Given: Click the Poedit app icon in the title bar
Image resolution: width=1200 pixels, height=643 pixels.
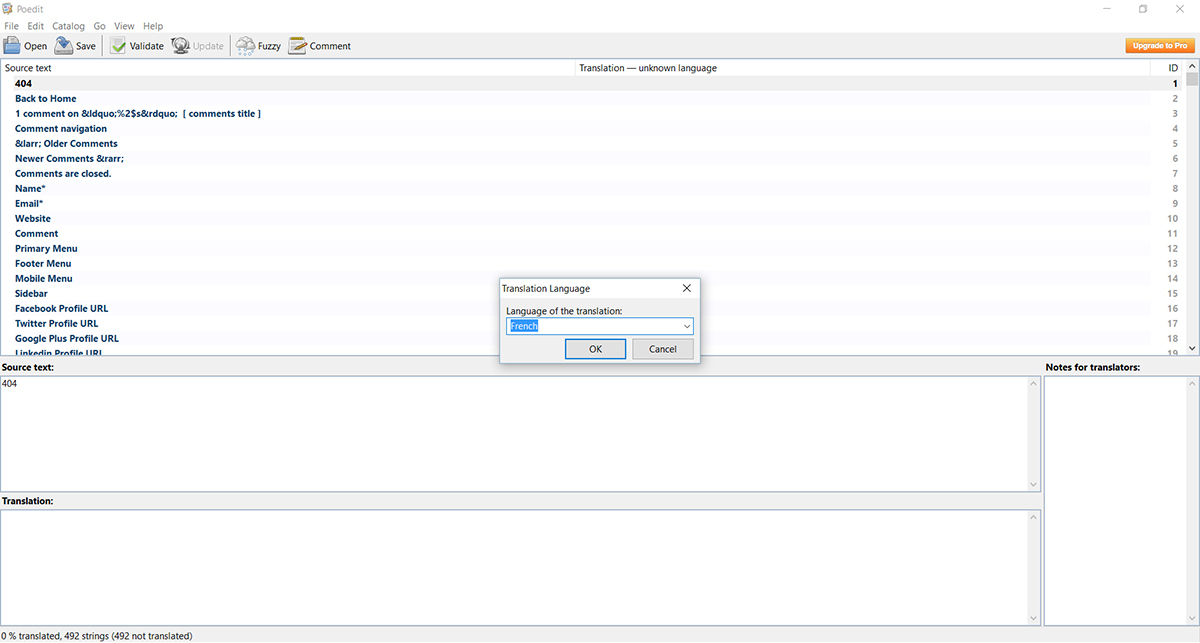Looking at the screenshot, I should [x=8, y=8].
